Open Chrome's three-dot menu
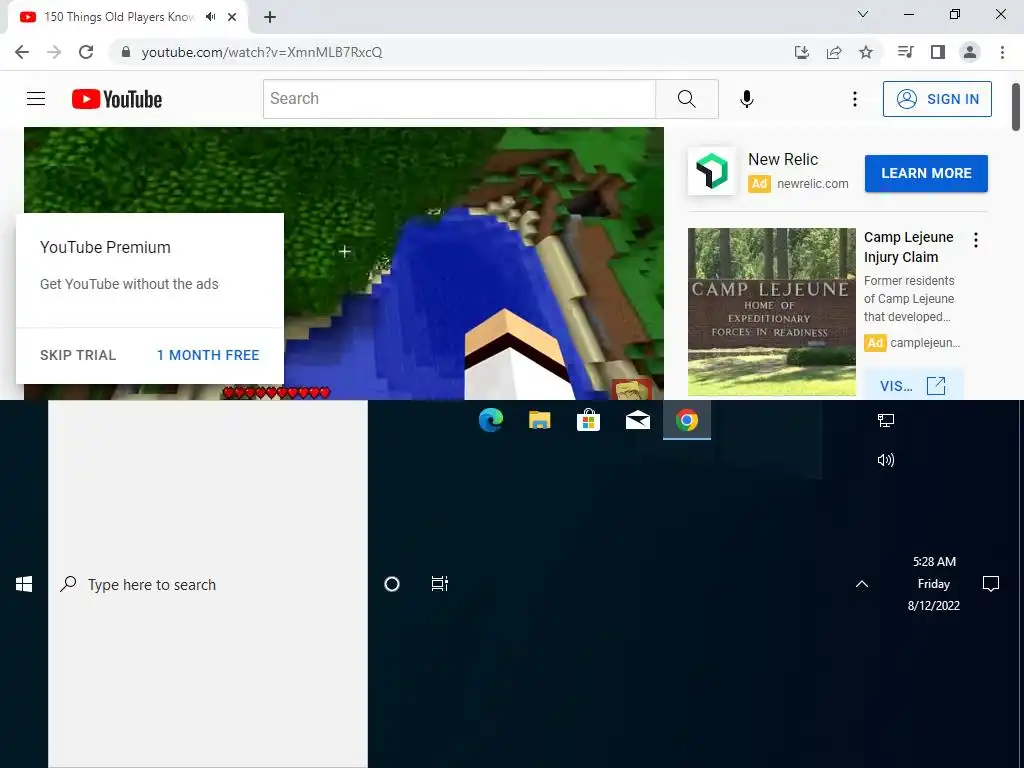Image resolution: width=1024 pixels, height=768 pixels. [1002, 52]
